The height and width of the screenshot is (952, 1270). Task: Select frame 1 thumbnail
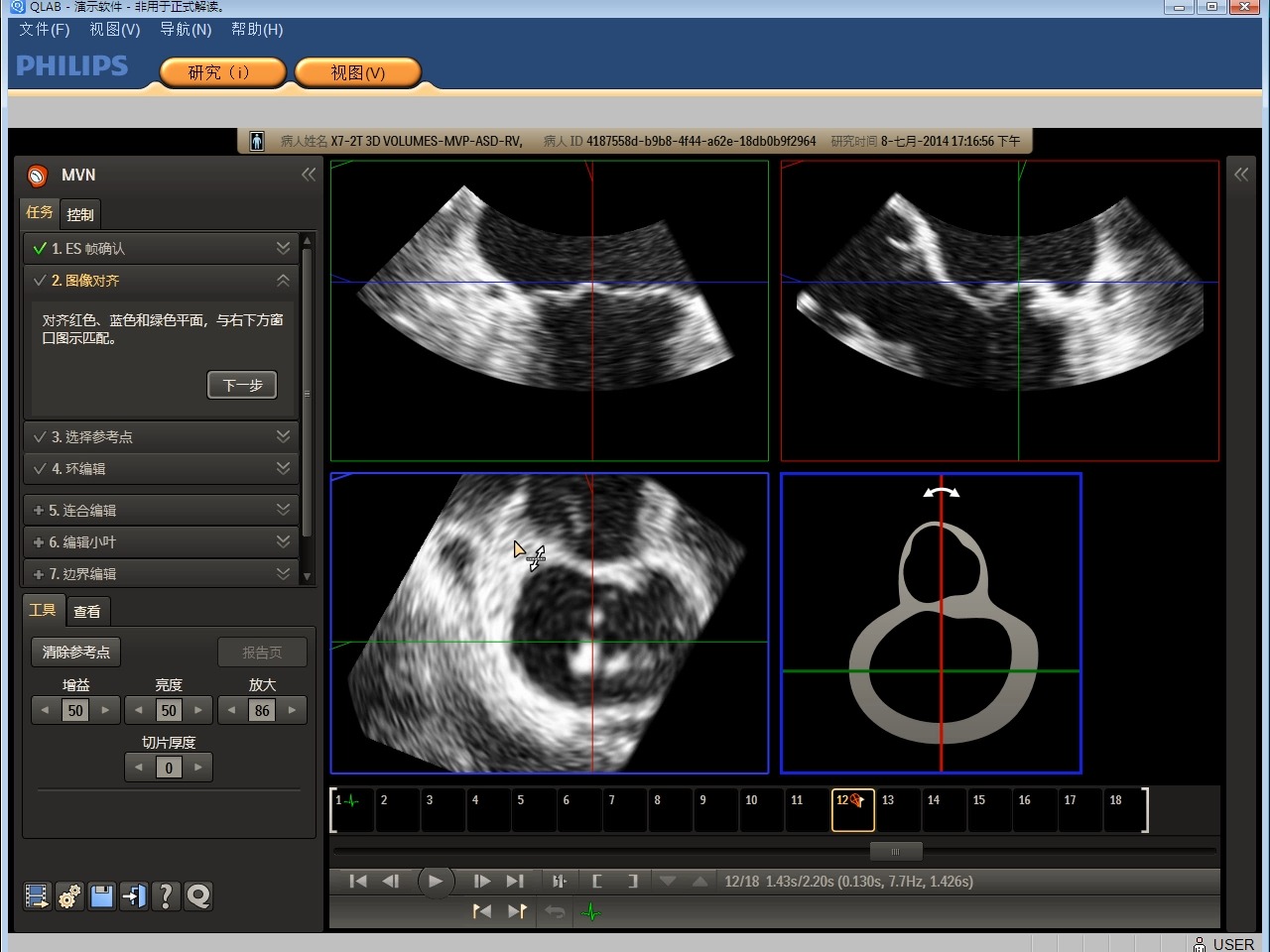pyautogui.click(x=352, y=810)
